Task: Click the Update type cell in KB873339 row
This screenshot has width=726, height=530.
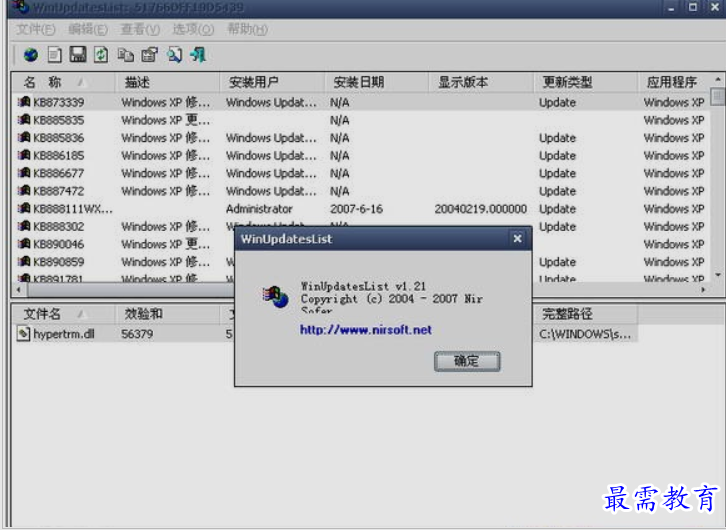Action: pos(557,102)
